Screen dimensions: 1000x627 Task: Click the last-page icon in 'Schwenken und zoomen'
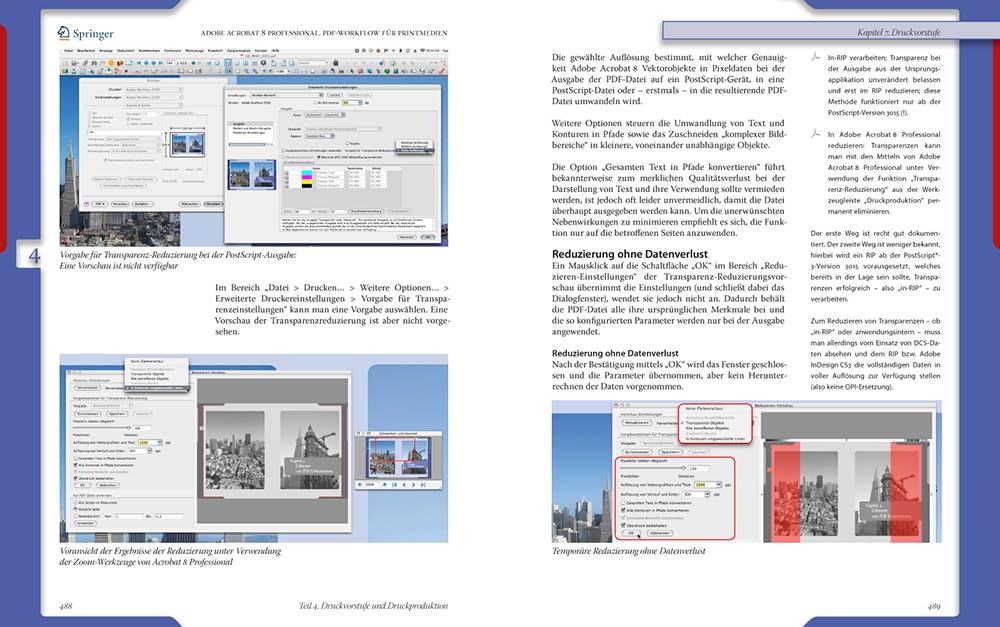tap(423, 485)
